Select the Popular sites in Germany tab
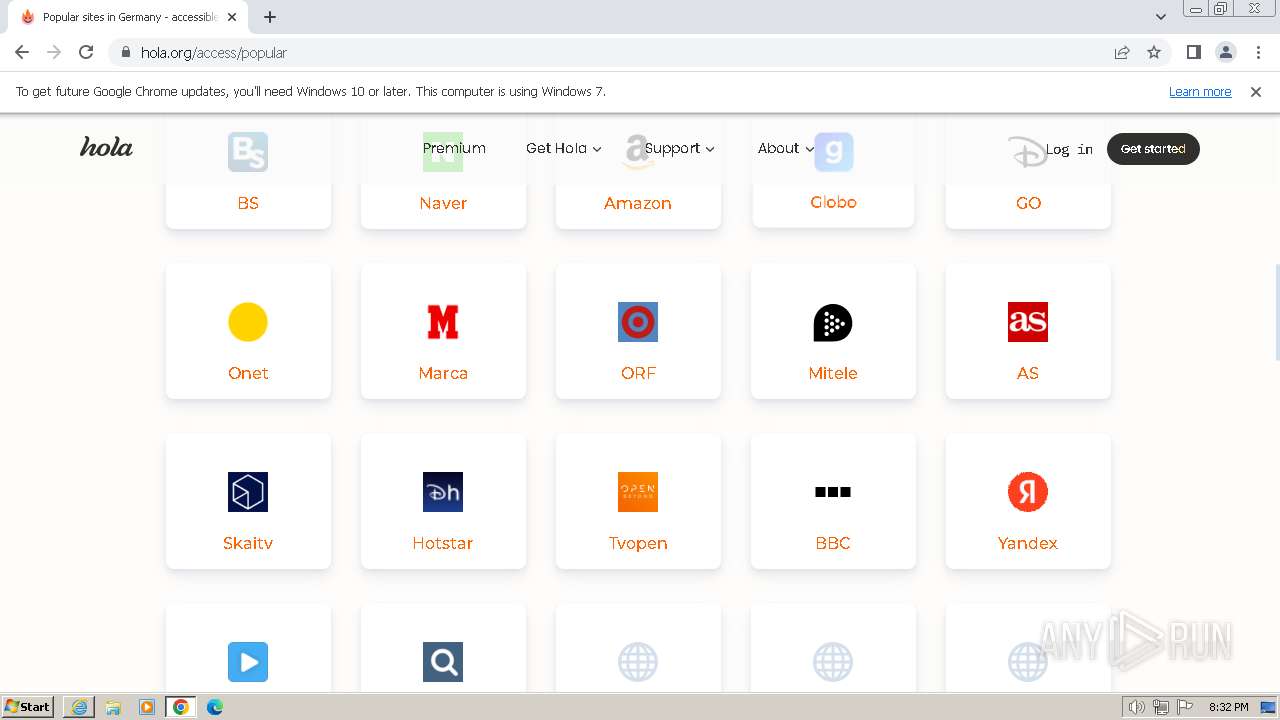The width and height of the screenshot is (1280, 720). click(x=130, y=17)
